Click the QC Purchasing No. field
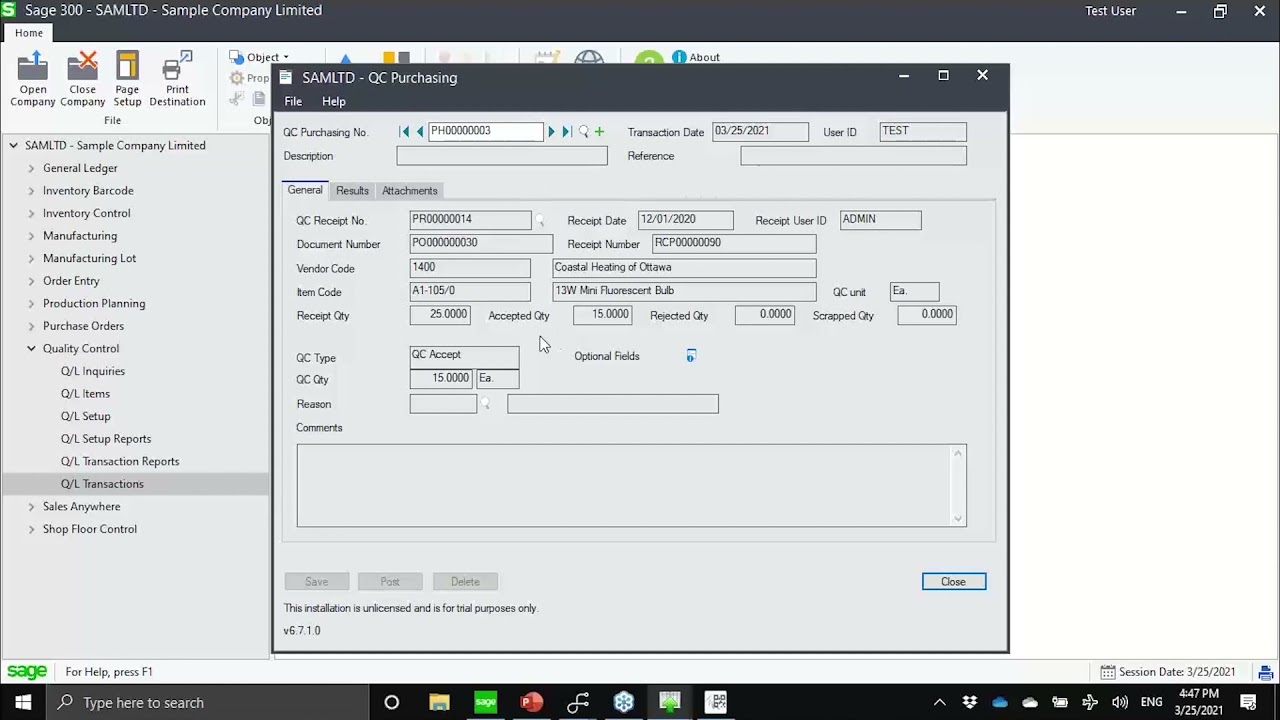1280x720 pixels. (x=486, y=132)
